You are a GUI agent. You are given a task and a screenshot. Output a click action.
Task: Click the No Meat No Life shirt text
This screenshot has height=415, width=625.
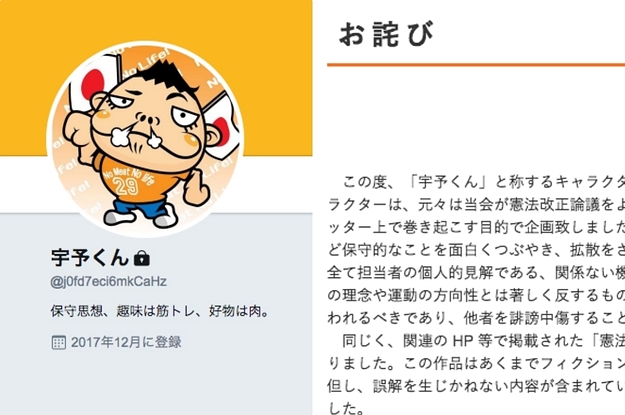tap(128, 175)
